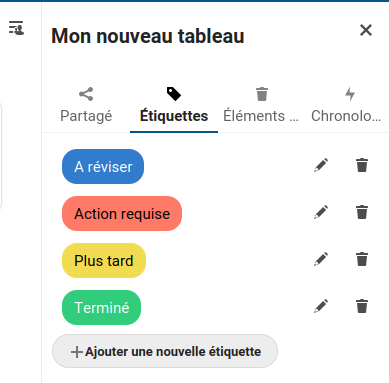The width and height of the screenshot is (389, 383).
Task: Click the "Mon nouveau tableau" title
Action: click(148, 36)
